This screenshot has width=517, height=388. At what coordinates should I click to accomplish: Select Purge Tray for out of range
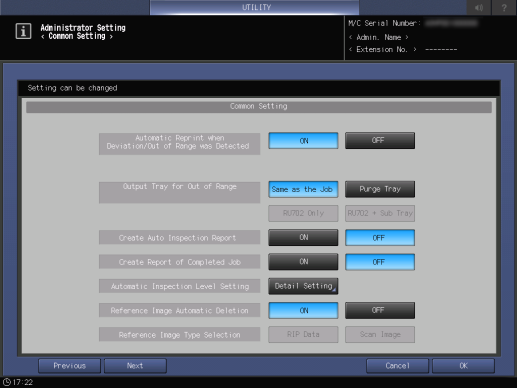(x=380, y=189)
